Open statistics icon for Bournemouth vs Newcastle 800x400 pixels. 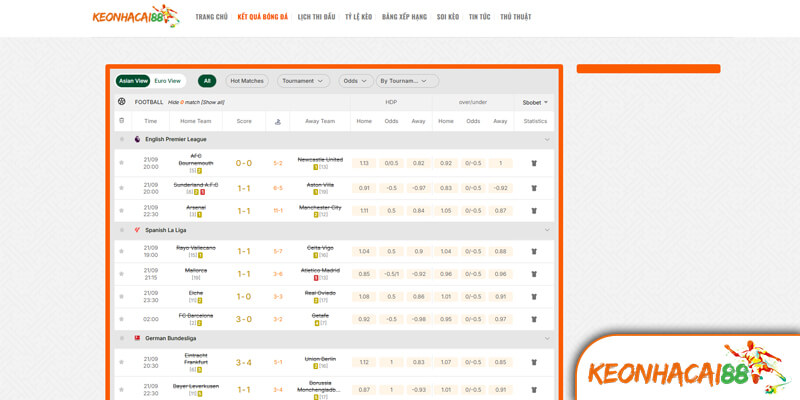pos(533,163)
